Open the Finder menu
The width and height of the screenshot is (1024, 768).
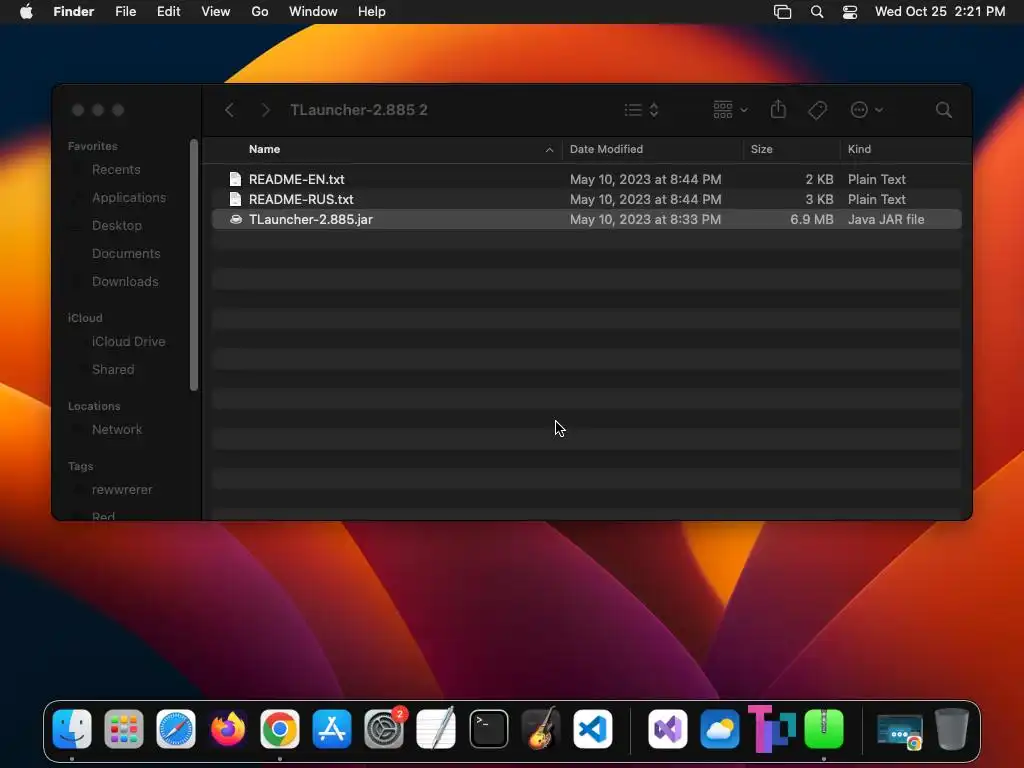pyautogui.click(x=73, y=12)
